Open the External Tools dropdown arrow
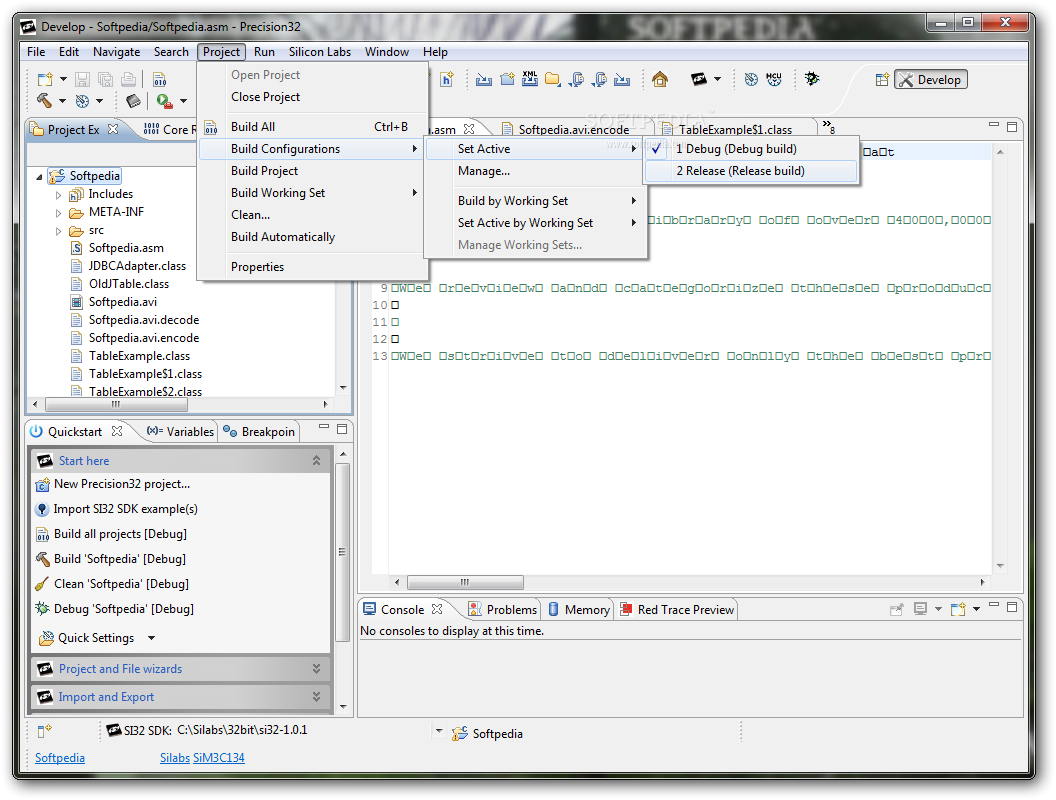 coord(183,101)
